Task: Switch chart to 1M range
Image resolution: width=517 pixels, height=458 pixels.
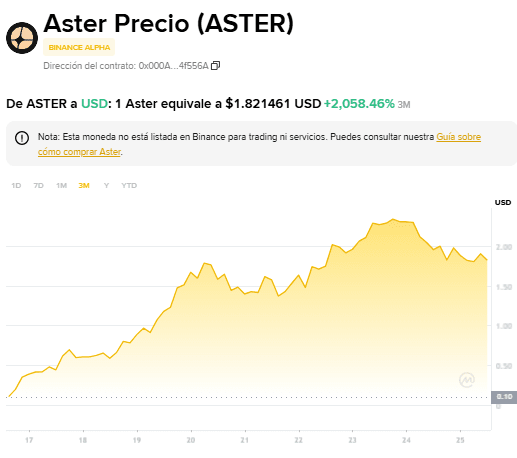Action: 61,185
